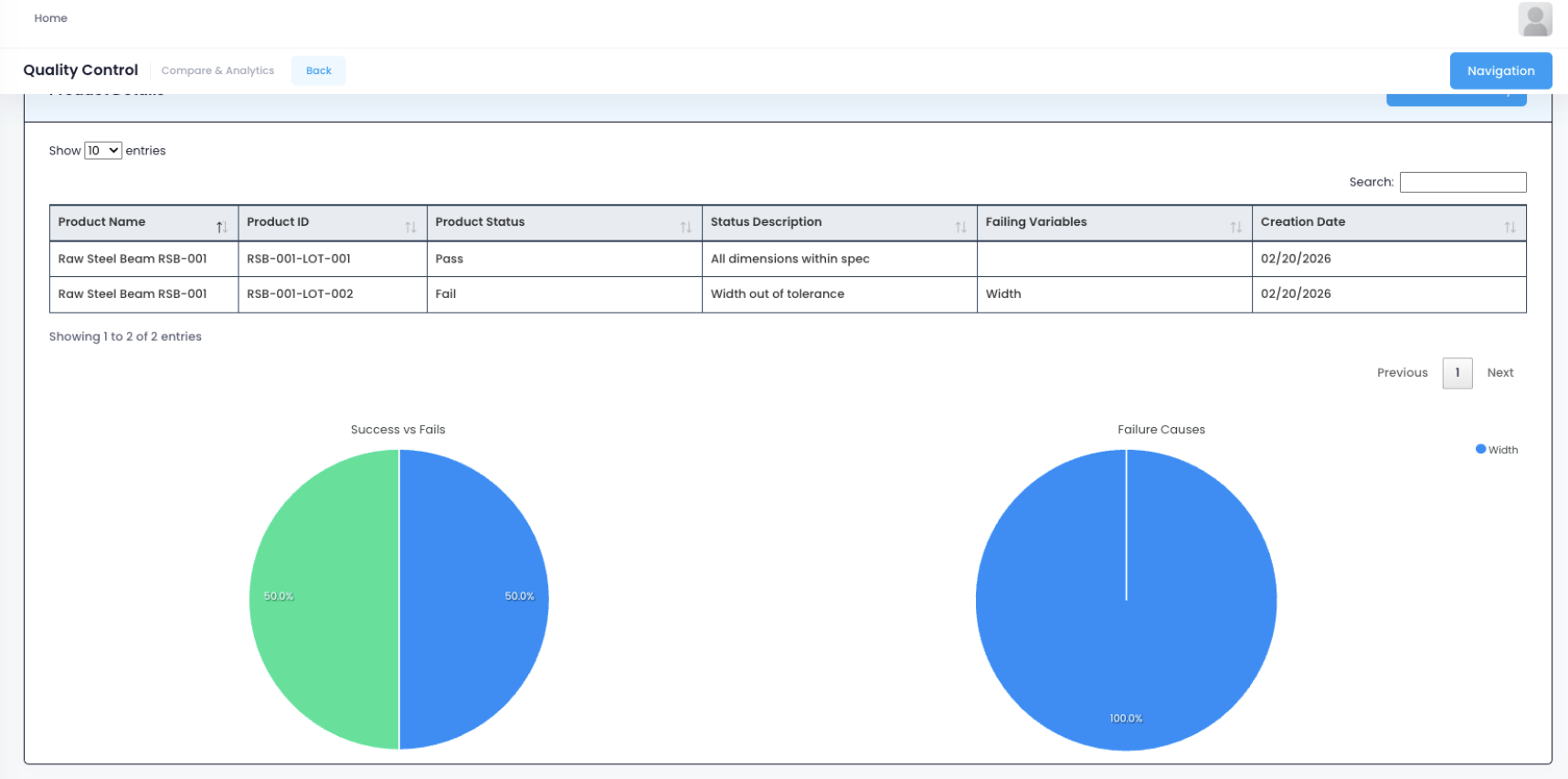Image resolution: width=1568 pixels, height=779 pixels.
Task: Select page 1 in pagination
Action: (x=1457, y=373)
